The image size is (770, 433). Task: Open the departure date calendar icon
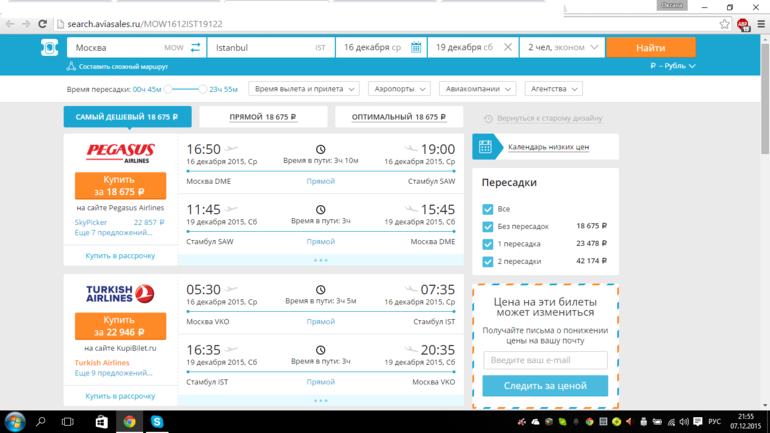click(416, 47)
